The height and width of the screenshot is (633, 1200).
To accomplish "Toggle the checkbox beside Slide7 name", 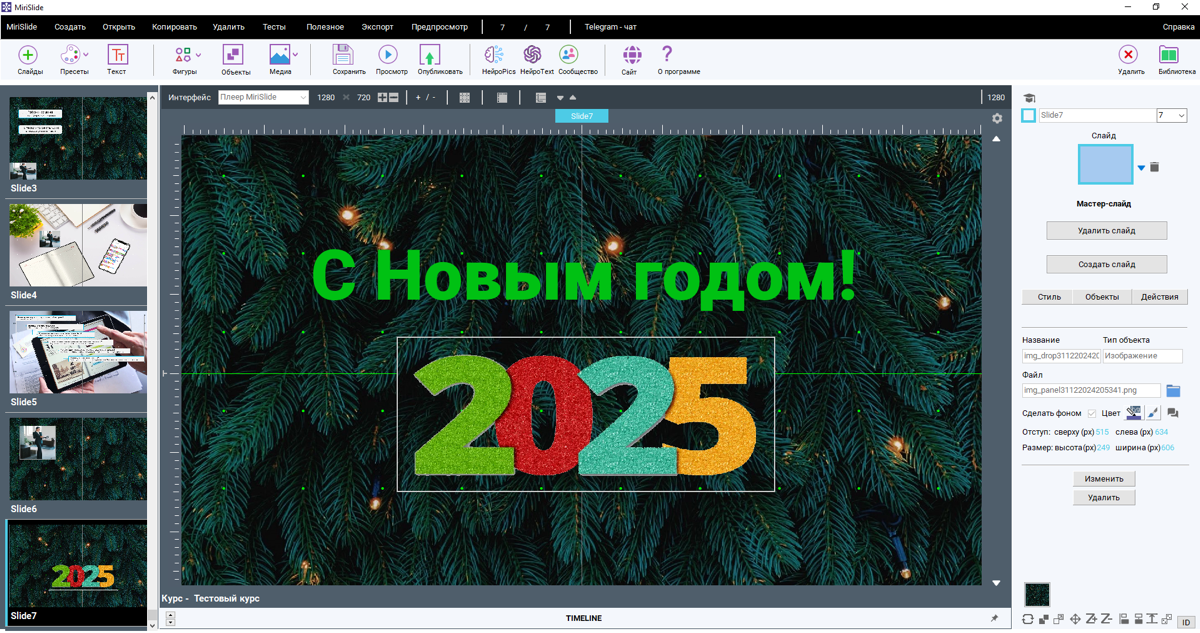I will (1027, 115).
